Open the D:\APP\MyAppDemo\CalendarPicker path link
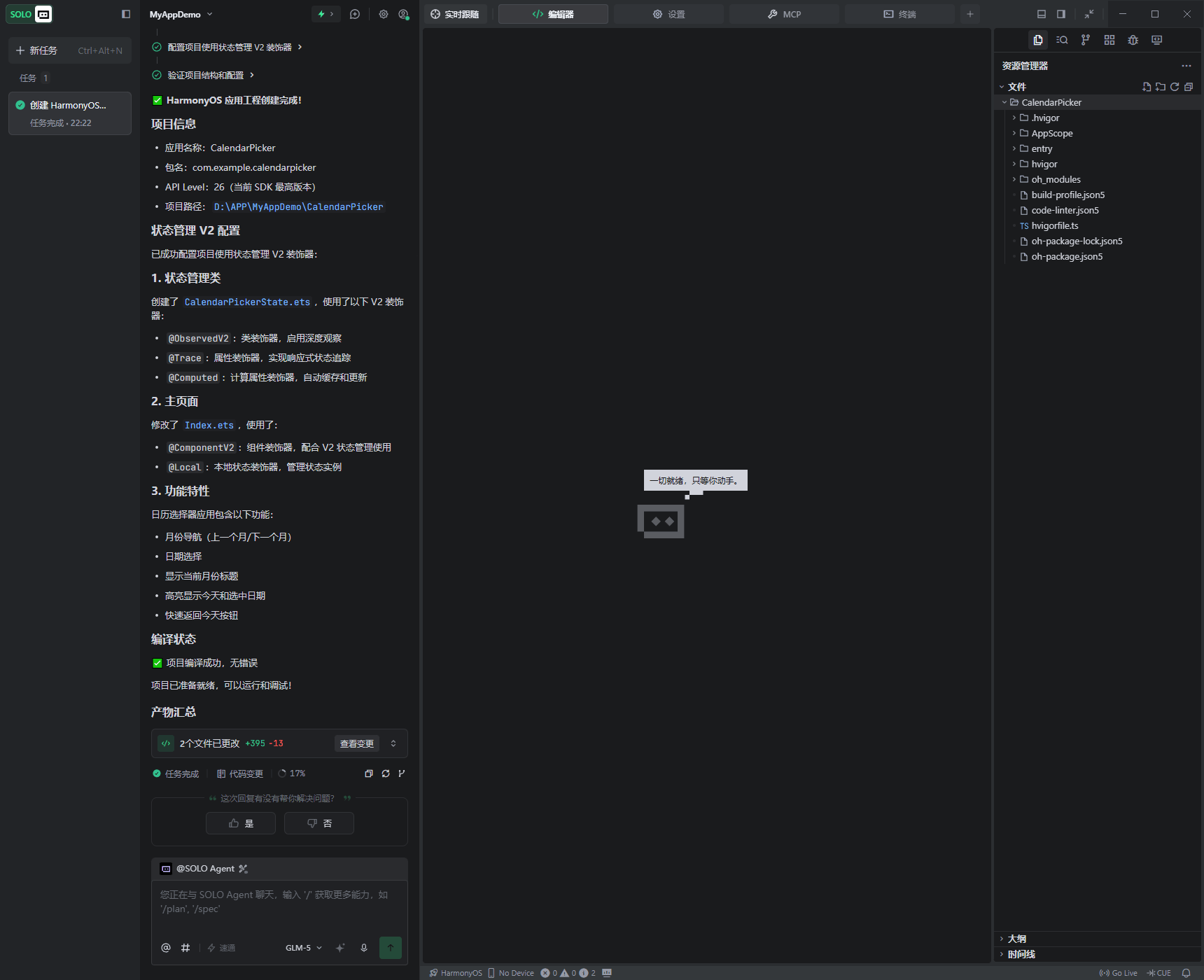 [x=299, y=206]
